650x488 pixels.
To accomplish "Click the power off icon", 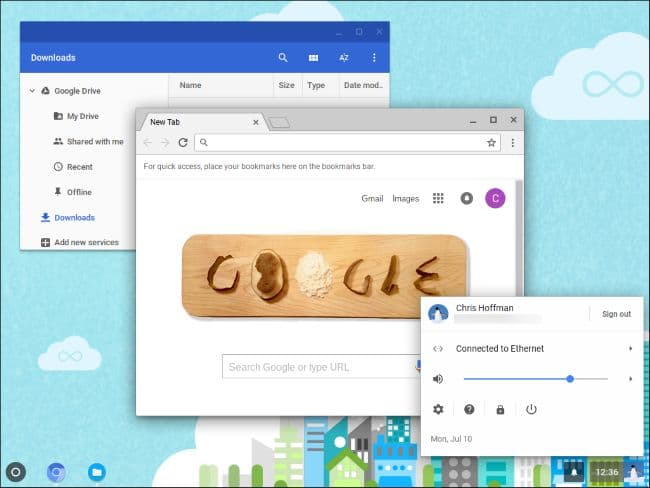I will tap(531, 409).
